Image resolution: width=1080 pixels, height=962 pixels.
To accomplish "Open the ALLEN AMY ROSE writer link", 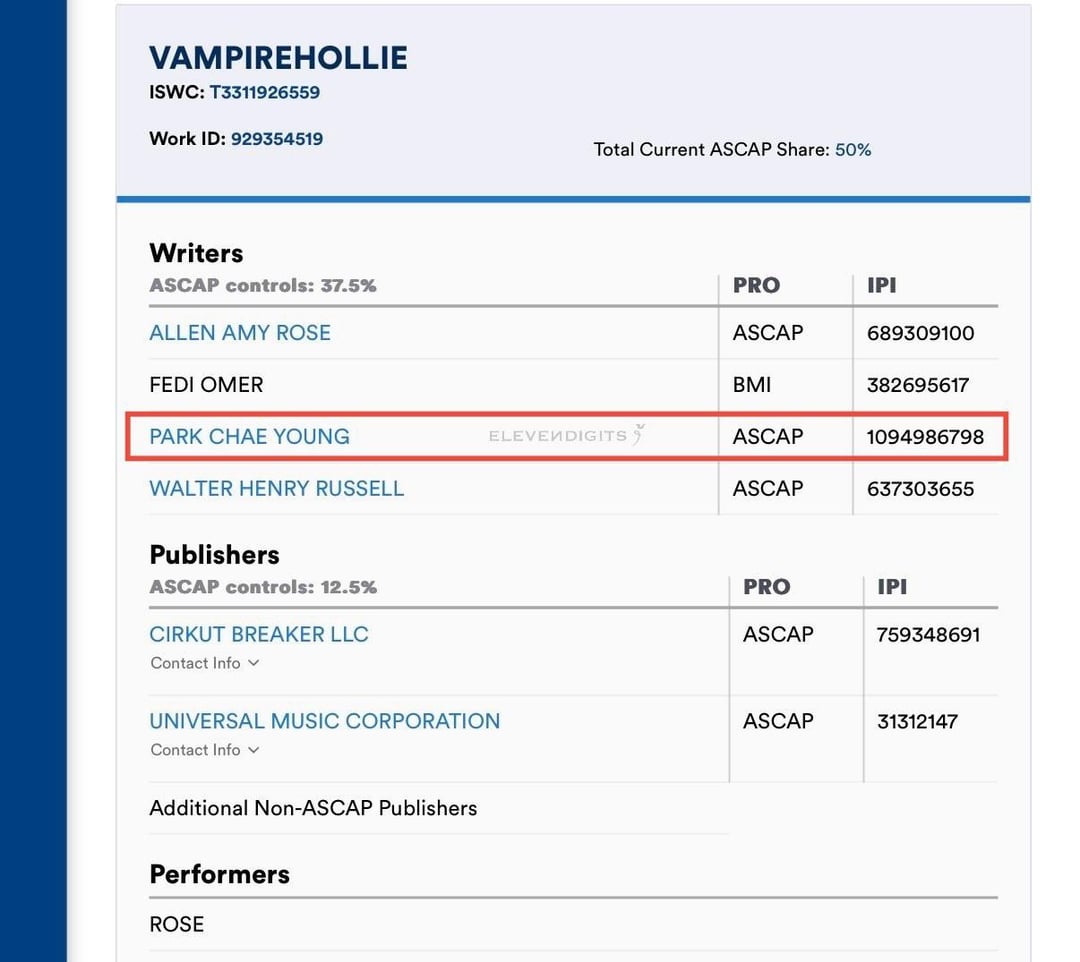I will point(240,333).
